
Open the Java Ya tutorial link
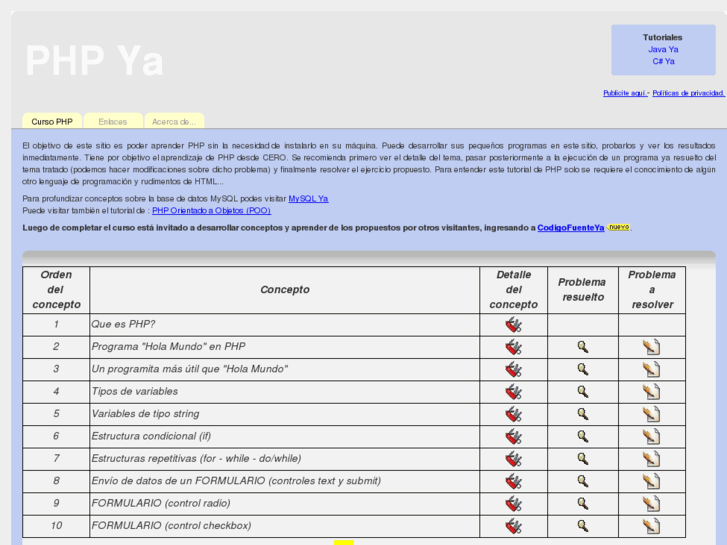(663, 49)
